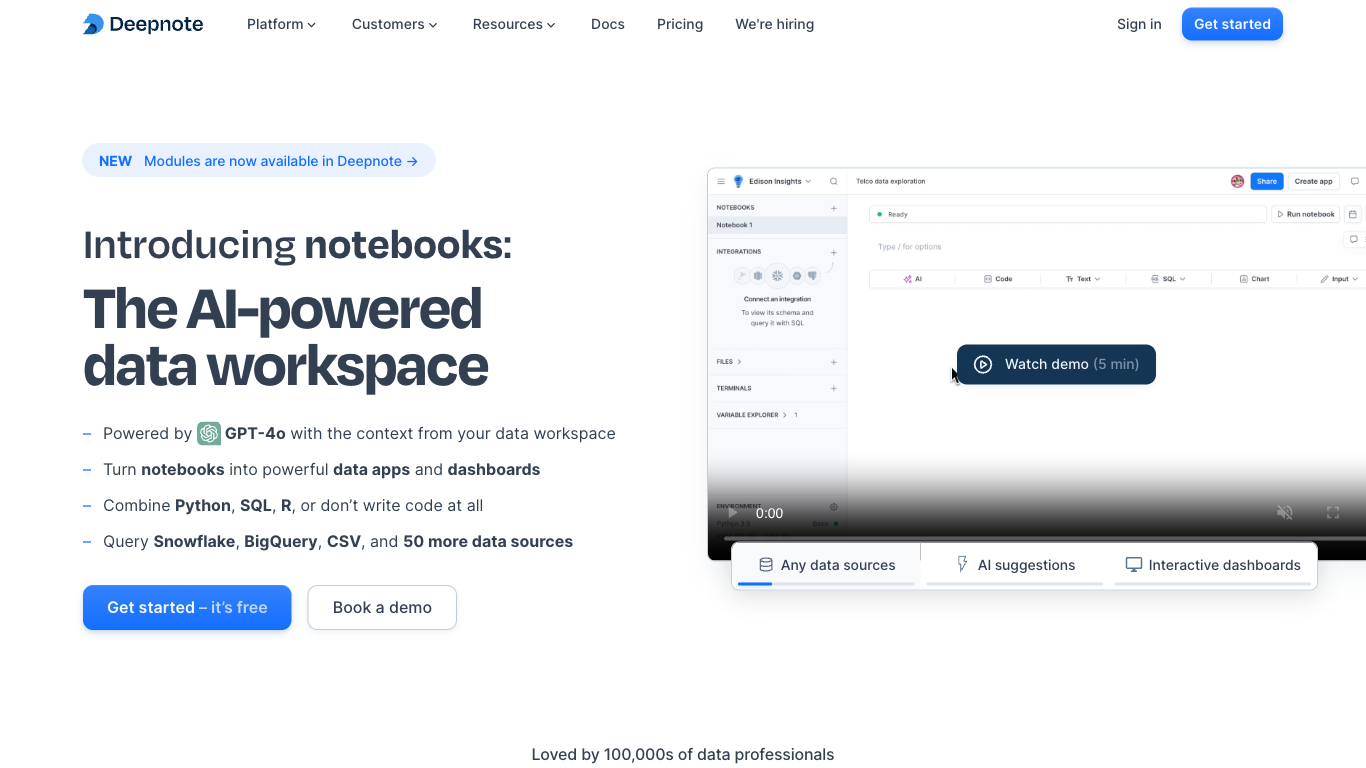This screenshot has height=768, width=1366.
Task: Click 'Loved by 100,000s of data professionals' text
Action: 683,754
